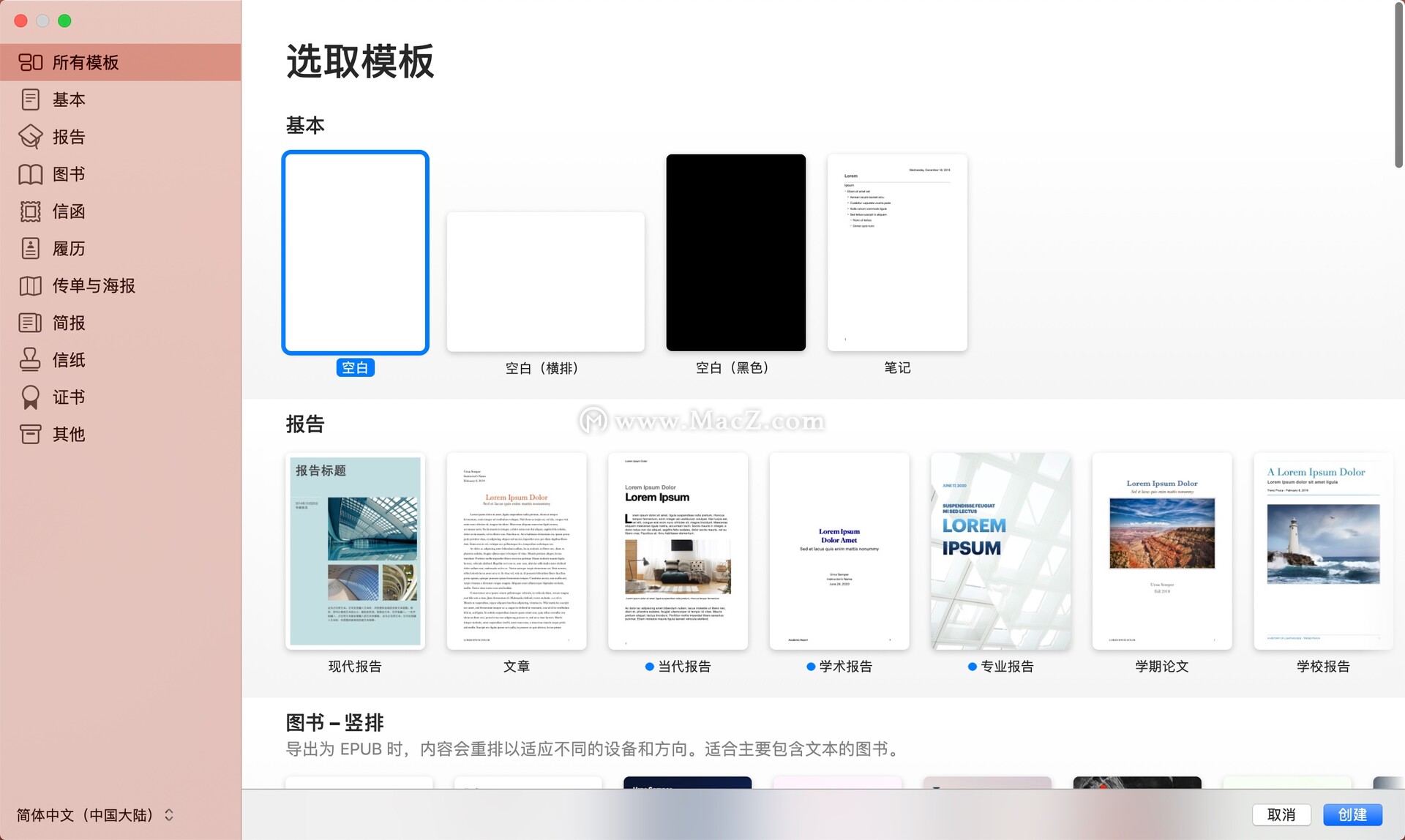The height and width of the screenshot is (840, 1405).
Task: Click the 当代报告 label text
Action: (x=684, y=666)
